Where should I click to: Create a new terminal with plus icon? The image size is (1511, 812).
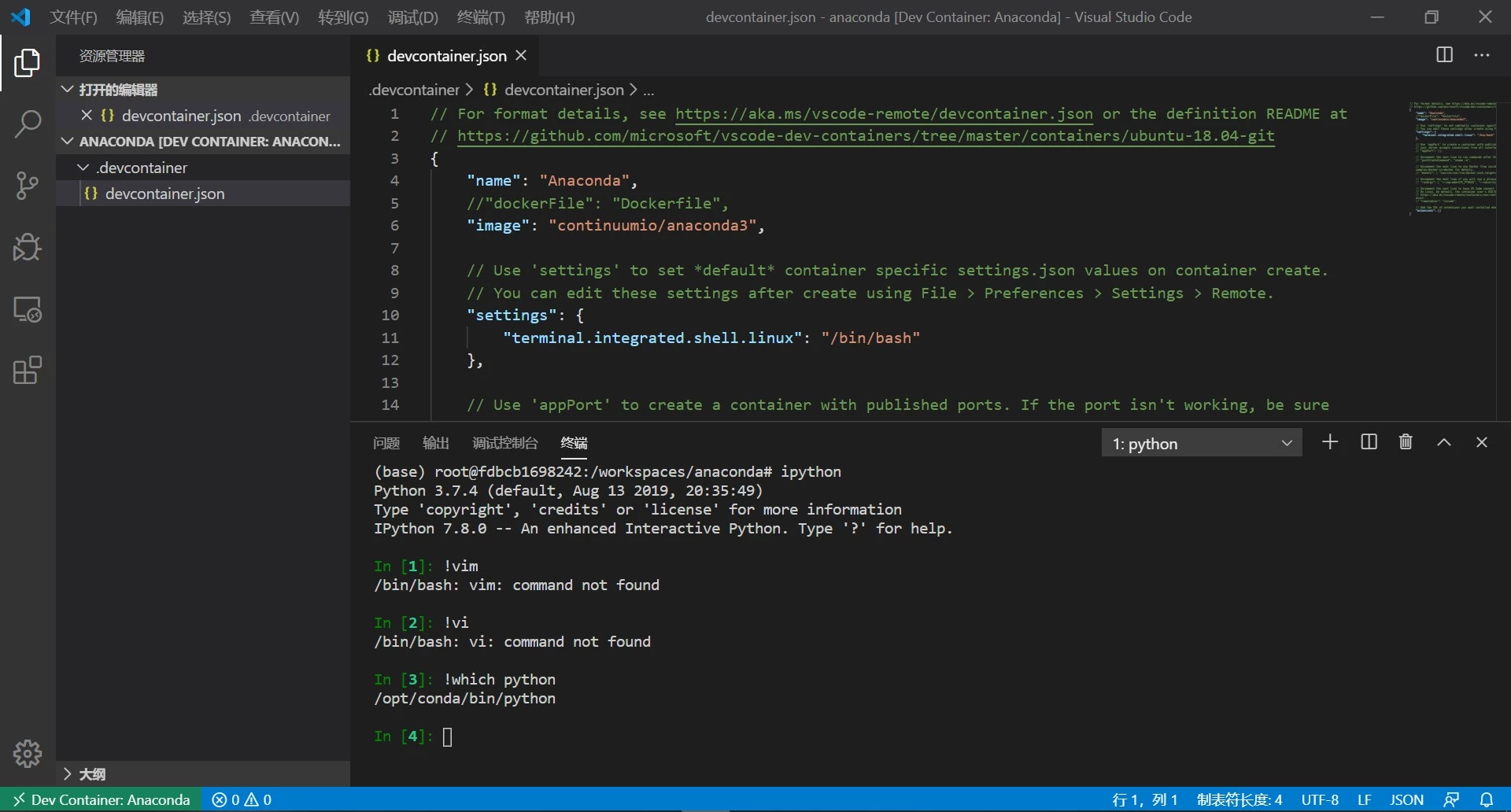(1330, 442)
